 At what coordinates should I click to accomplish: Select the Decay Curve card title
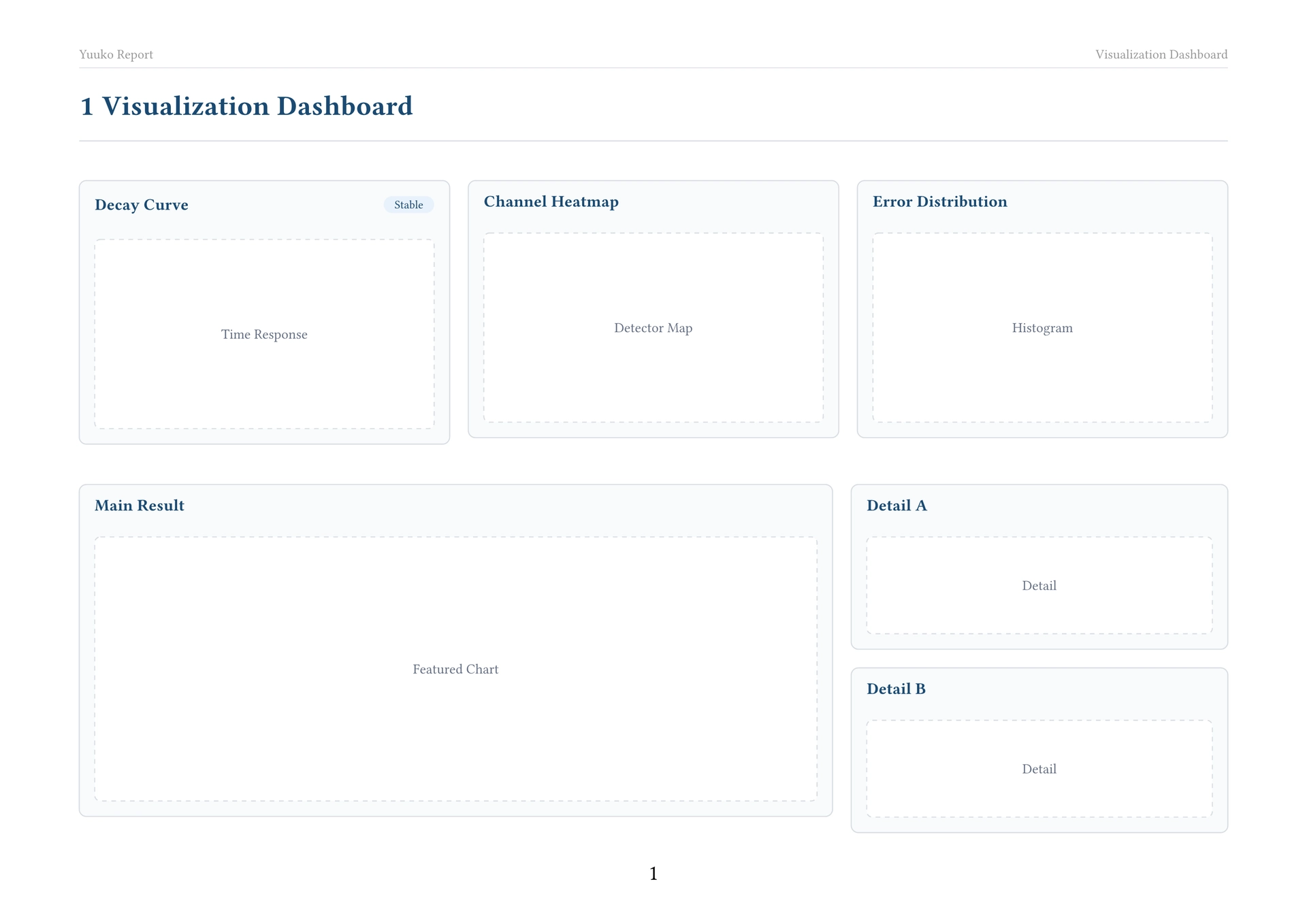(x=142, y=205)
